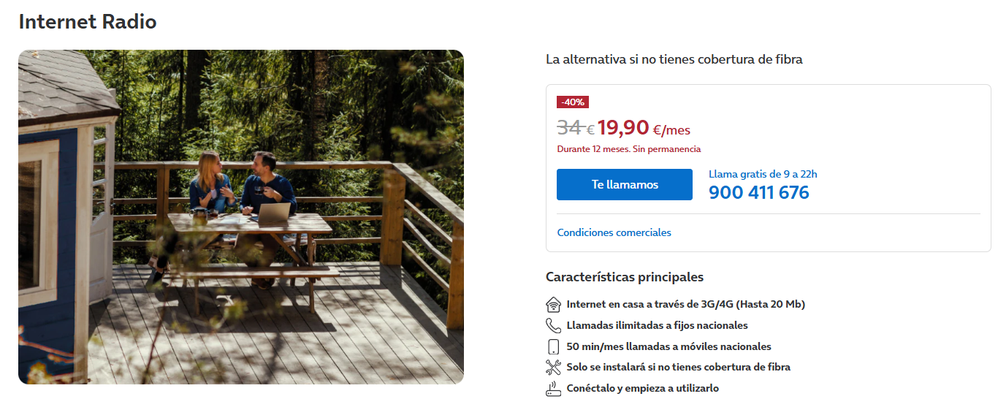Call the 900 411 676 phone number
998x402 pixels.
coord(759,193)
